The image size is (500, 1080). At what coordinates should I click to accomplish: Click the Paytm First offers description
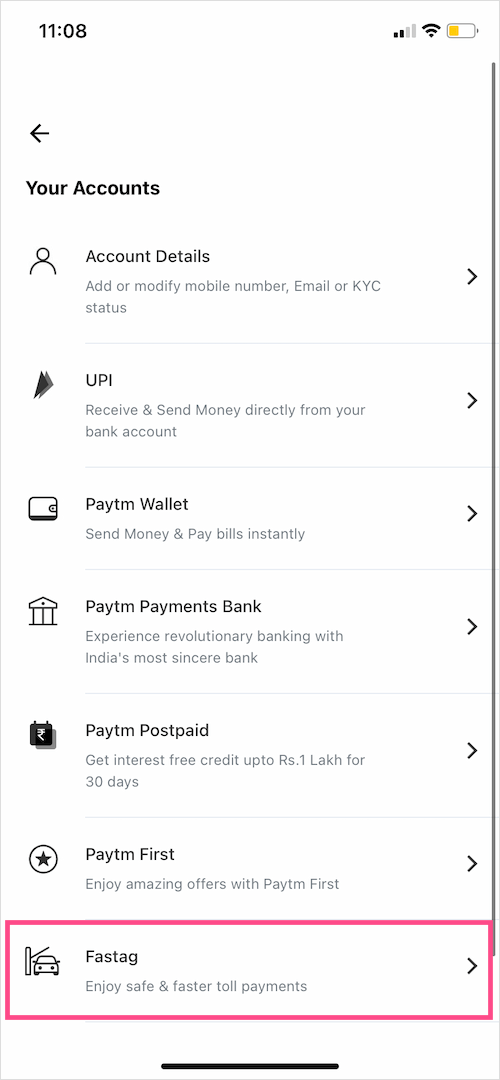click(212, 884)
